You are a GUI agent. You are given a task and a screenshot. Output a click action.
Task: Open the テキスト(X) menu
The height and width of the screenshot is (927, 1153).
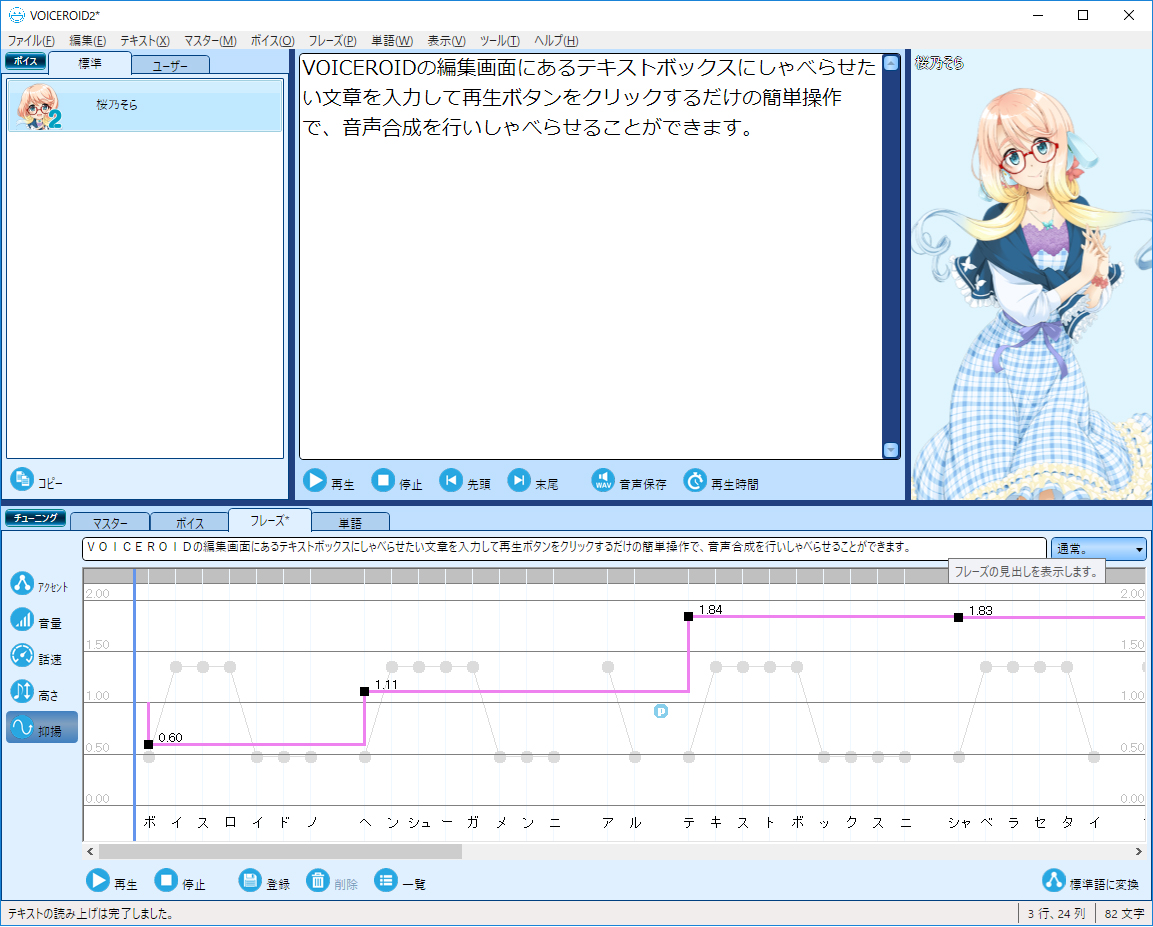coord(145,40)
